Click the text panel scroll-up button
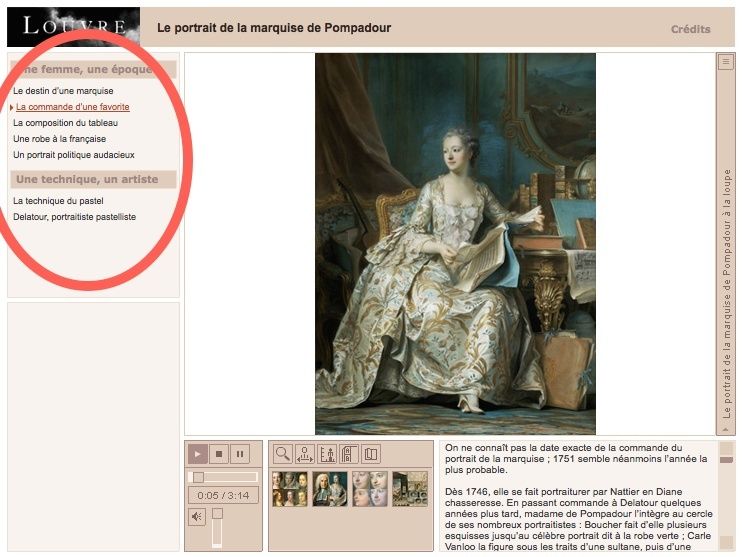 tap(726, 448)
